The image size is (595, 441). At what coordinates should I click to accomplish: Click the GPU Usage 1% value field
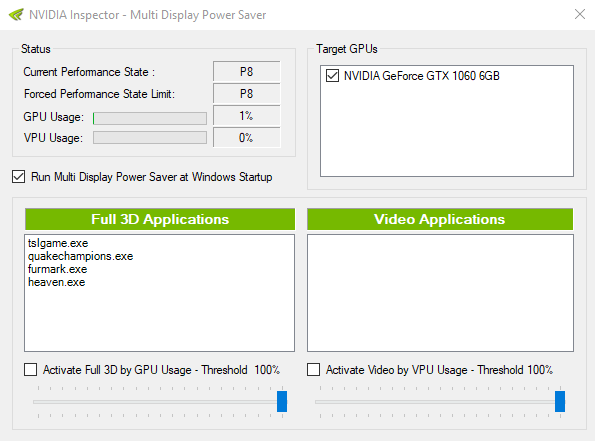pos(247,115)
